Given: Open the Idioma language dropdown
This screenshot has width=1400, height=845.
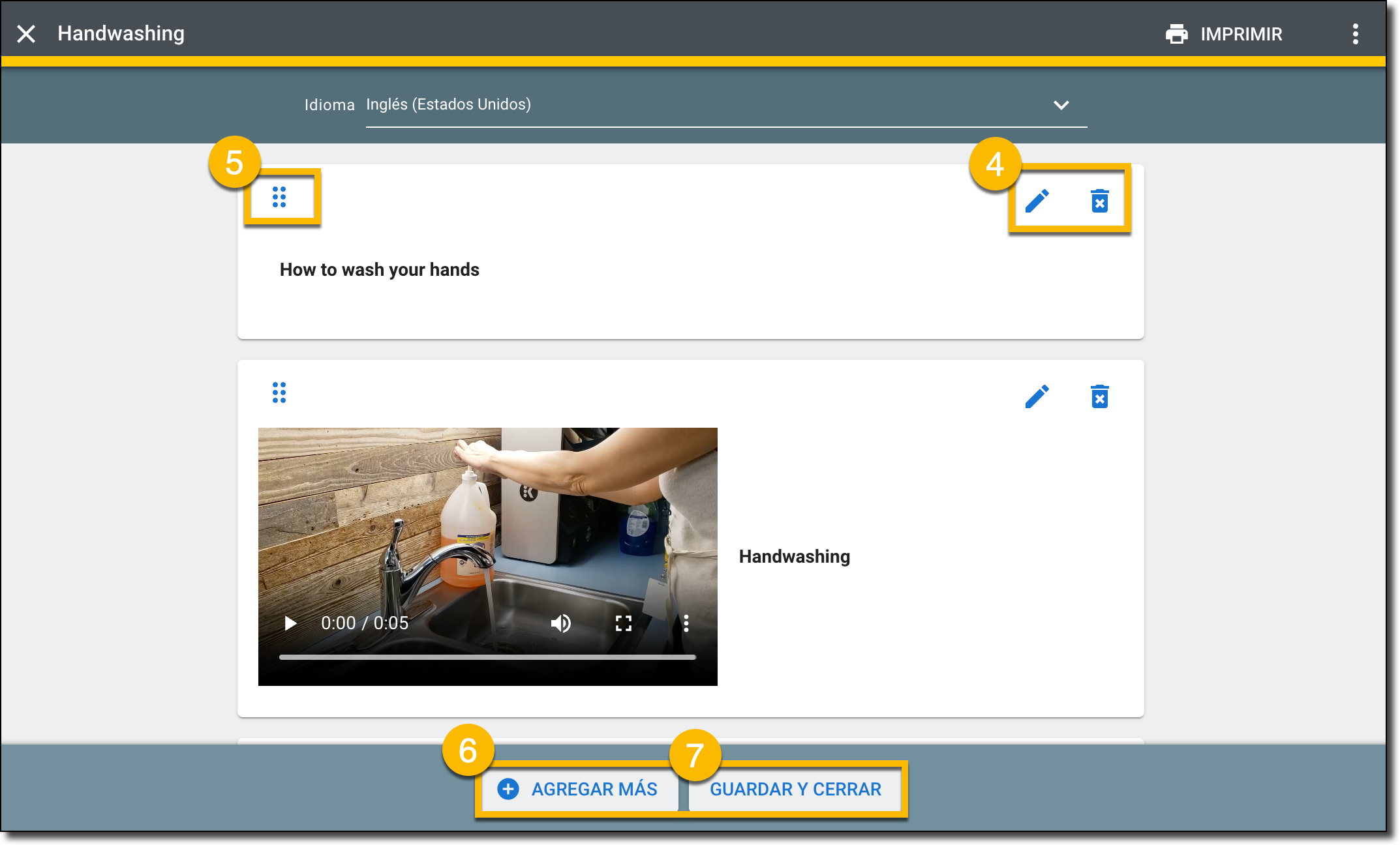Looking at the screenshot, I should [x=726, y=105].
